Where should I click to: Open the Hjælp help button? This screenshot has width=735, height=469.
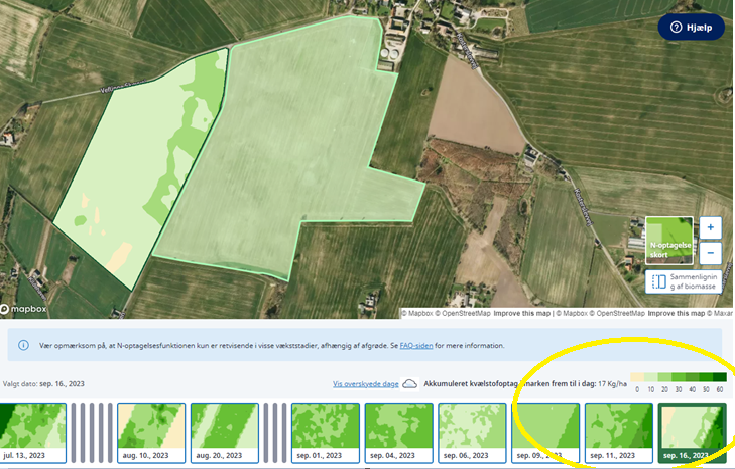(691, 27)
